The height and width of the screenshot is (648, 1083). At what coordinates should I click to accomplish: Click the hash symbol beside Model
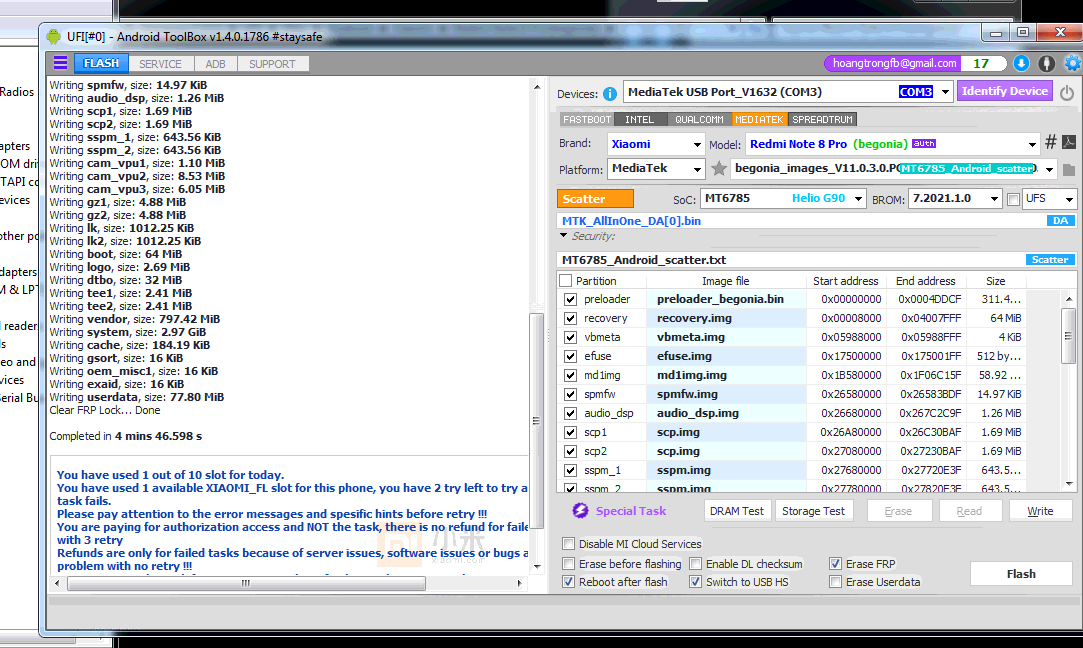click(x=1051, y=142)
